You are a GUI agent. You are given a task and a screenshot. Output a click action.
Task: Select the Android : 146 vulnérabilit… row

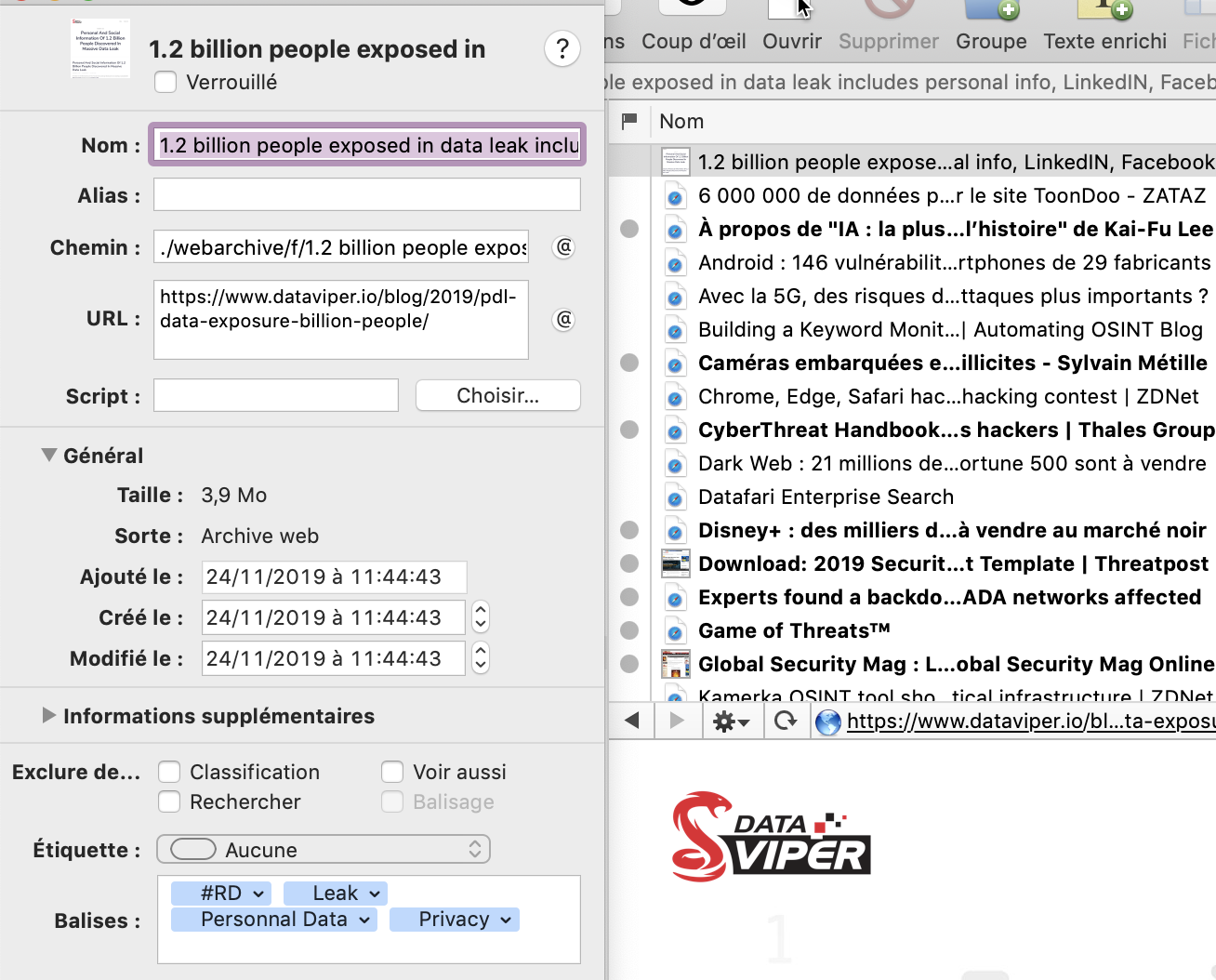tap(912, 262)
